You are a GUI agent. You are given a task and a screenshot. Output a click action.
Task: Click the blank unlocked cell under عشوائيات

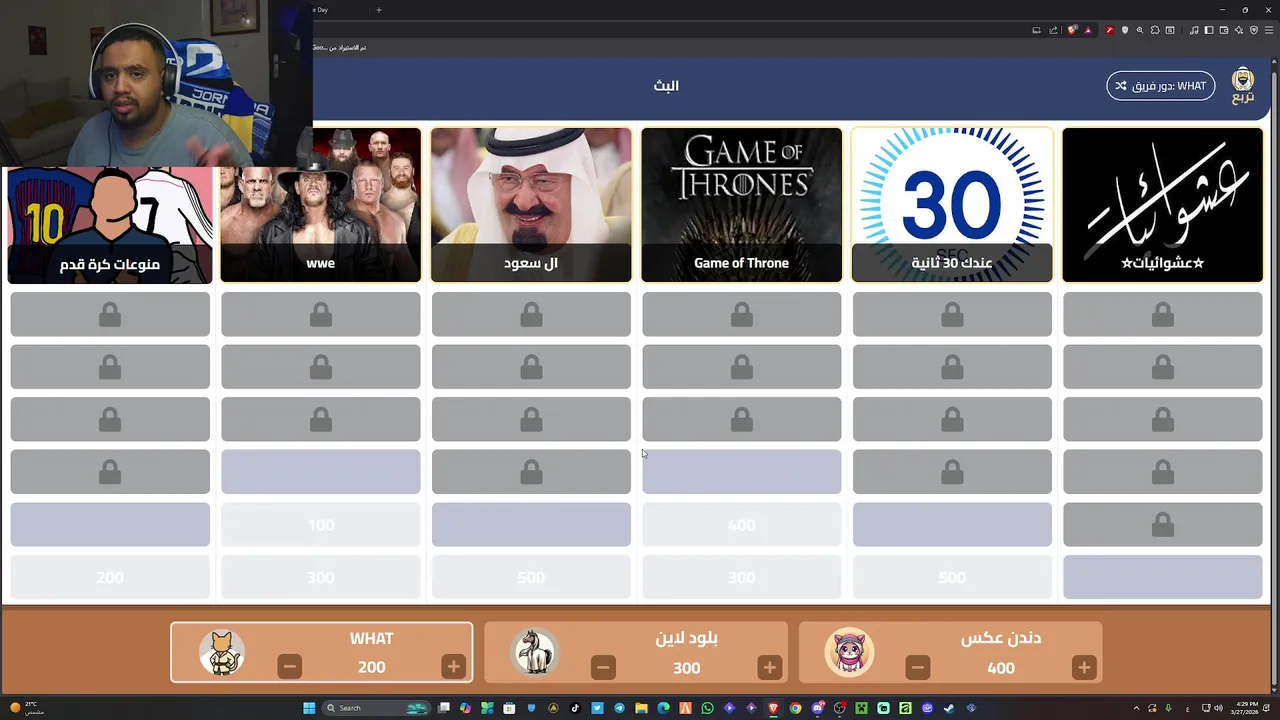1163,578
